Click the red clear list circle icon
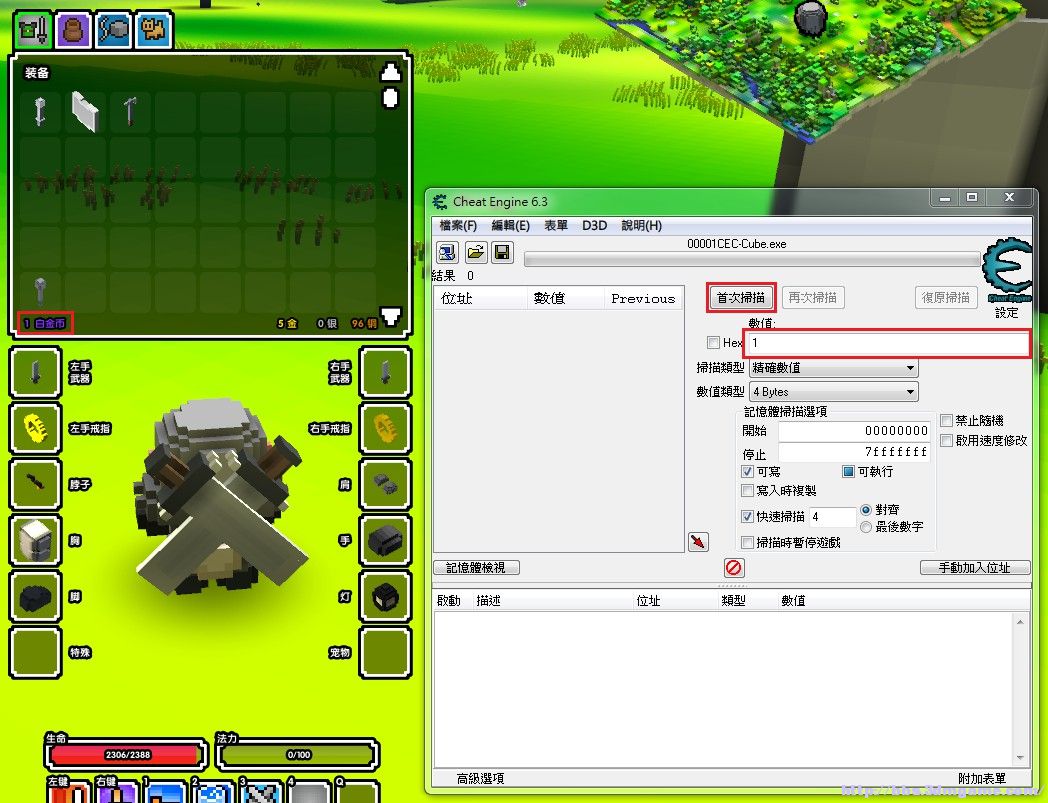1048x803 pixels. pyautogui.click(x=733, y=568)
